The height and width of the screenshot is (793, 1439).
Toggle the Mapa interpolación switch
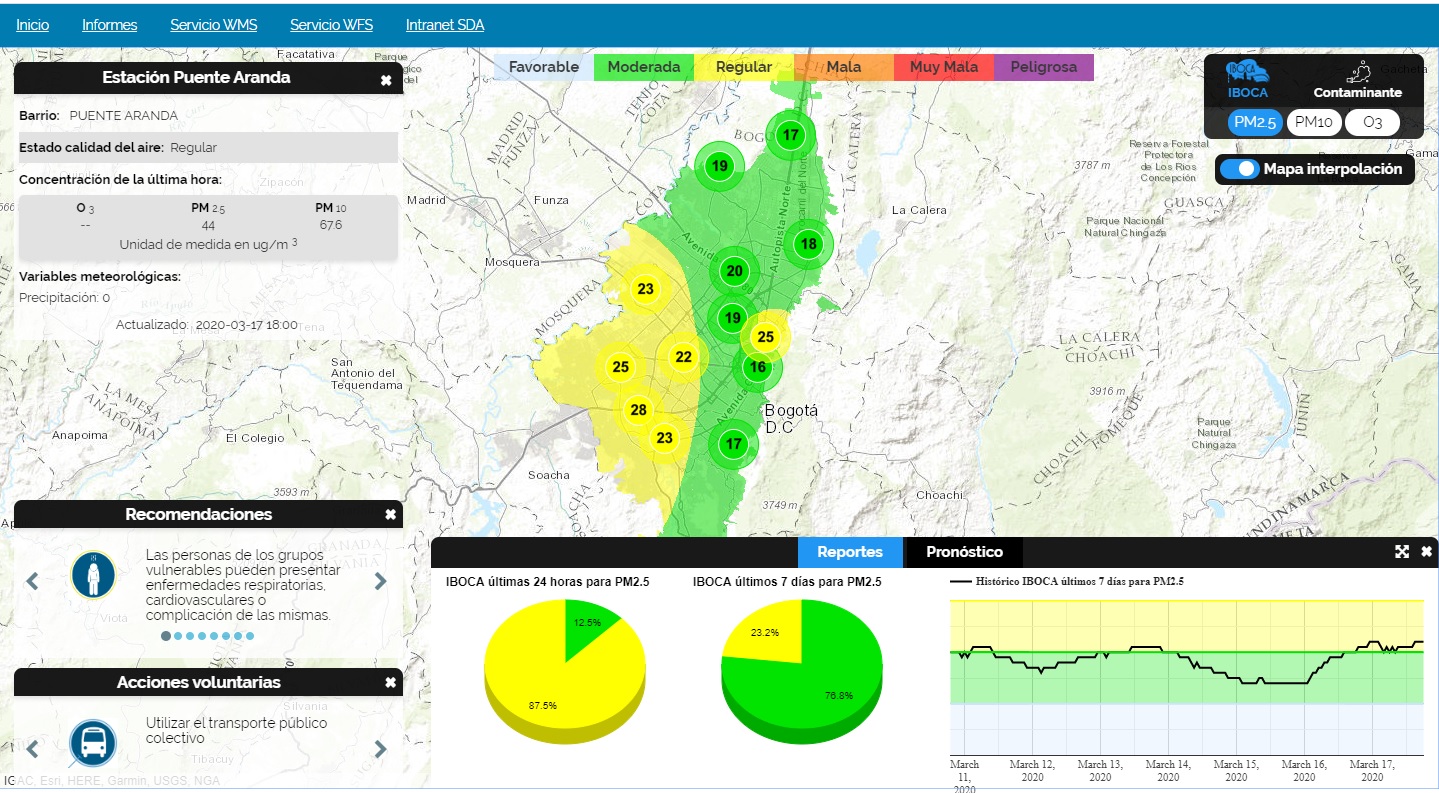[1240, 169]
